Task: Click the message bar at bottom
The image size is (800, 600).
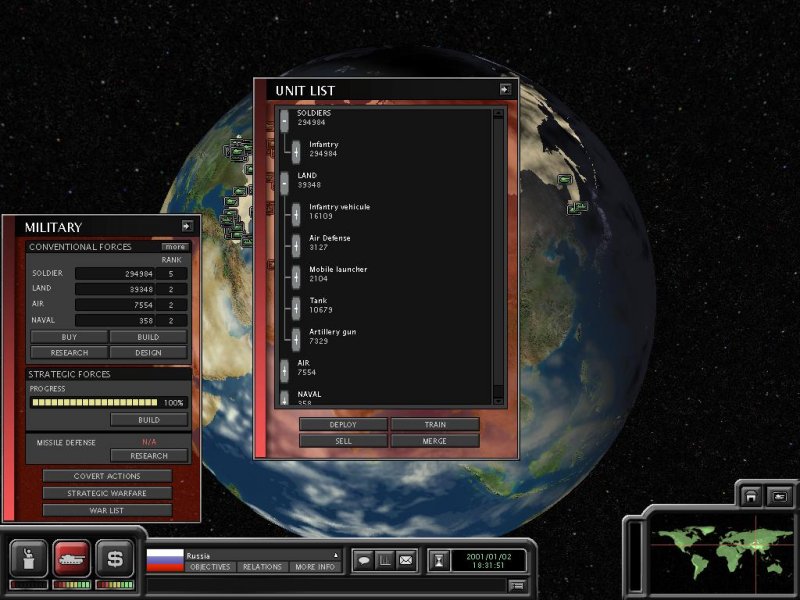Action: [327, 586]
